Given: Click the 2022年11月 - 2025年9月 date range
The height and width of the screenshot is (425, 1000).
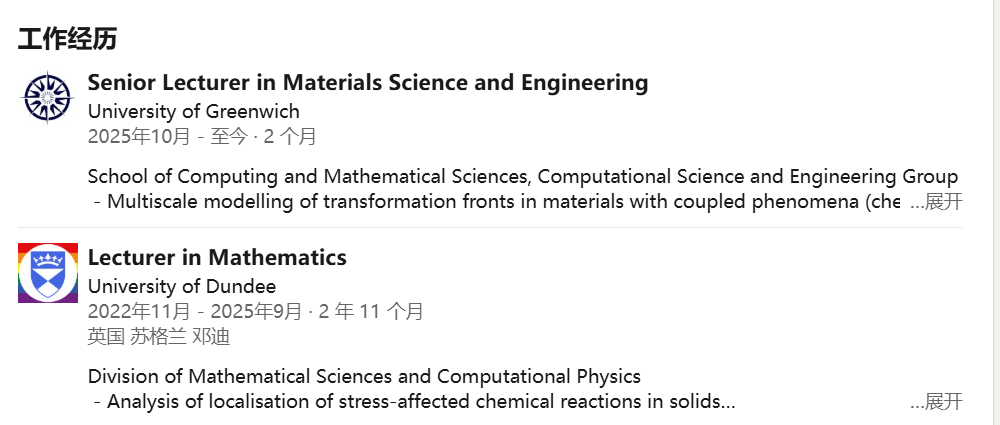Looking at the screenshot, I should (x=194, y=311).
